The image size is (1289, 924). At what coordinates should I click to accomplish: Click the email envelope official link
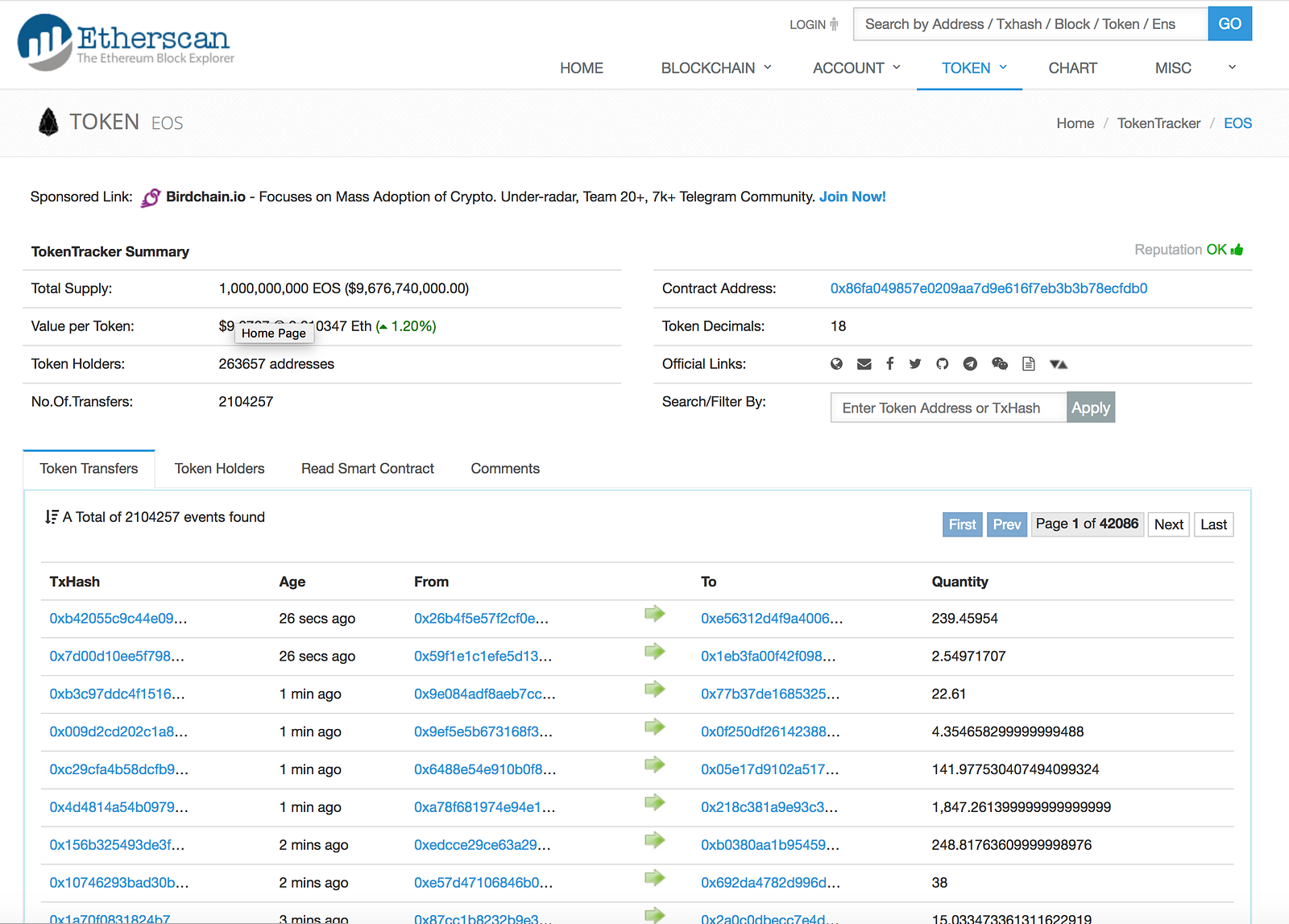click(864, 364)
